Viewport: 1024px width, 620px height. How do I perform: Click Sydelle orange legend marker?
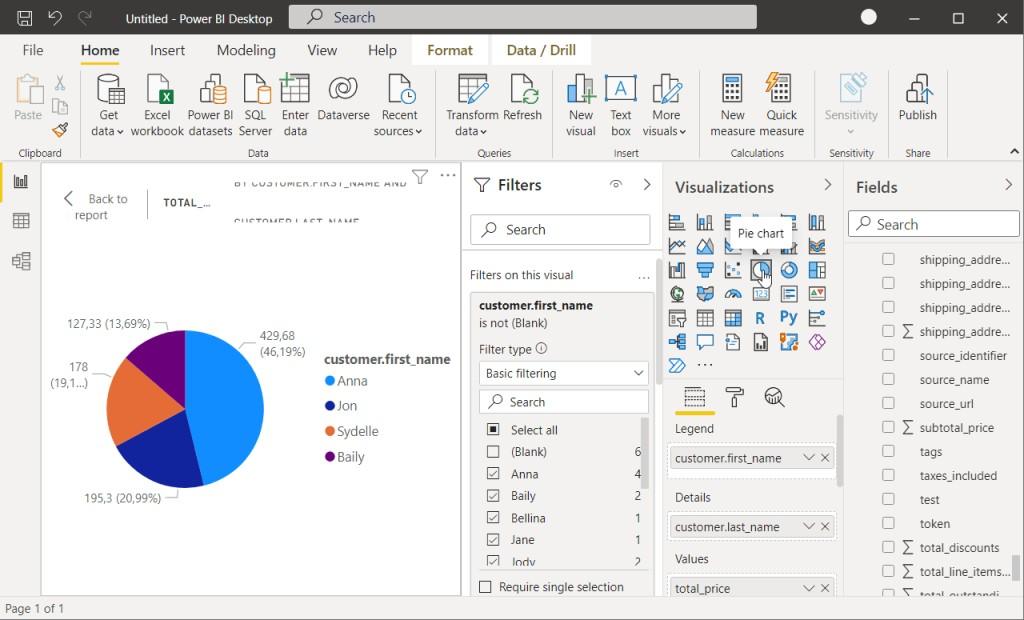pos(330,431)
